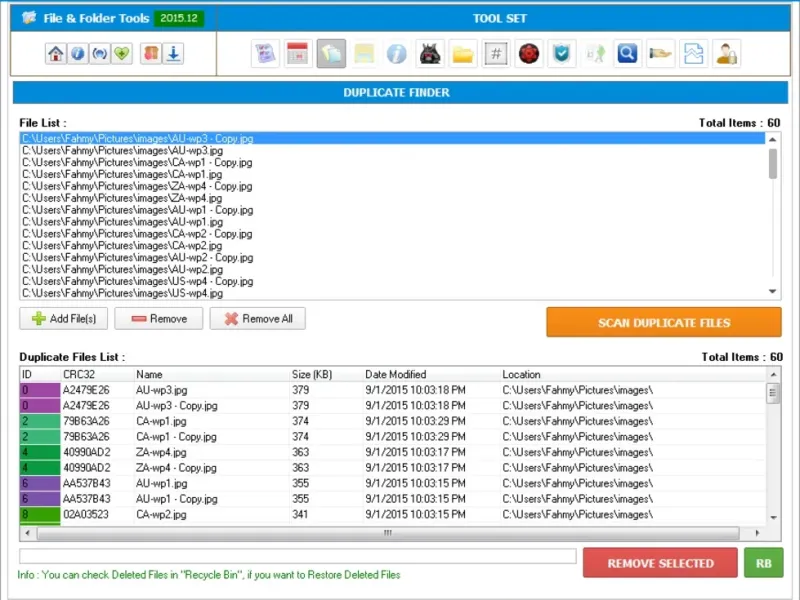The width and height of the screenshot is (800, 600).
Task: Click the yellow folder tool icon
Action: pyautogui.click(x=463, y=54)
